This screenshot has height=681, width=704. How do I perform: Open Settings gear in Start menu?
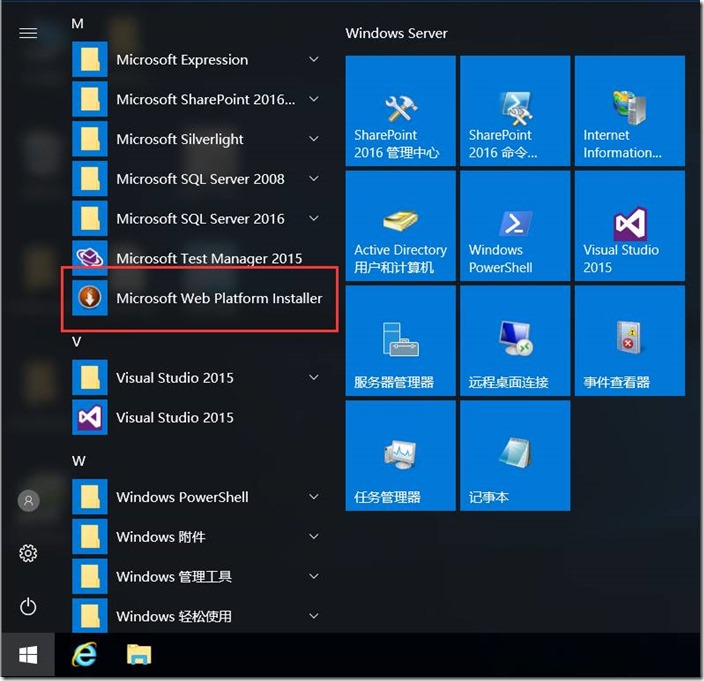pyautogui.click(x=28, y=553)
